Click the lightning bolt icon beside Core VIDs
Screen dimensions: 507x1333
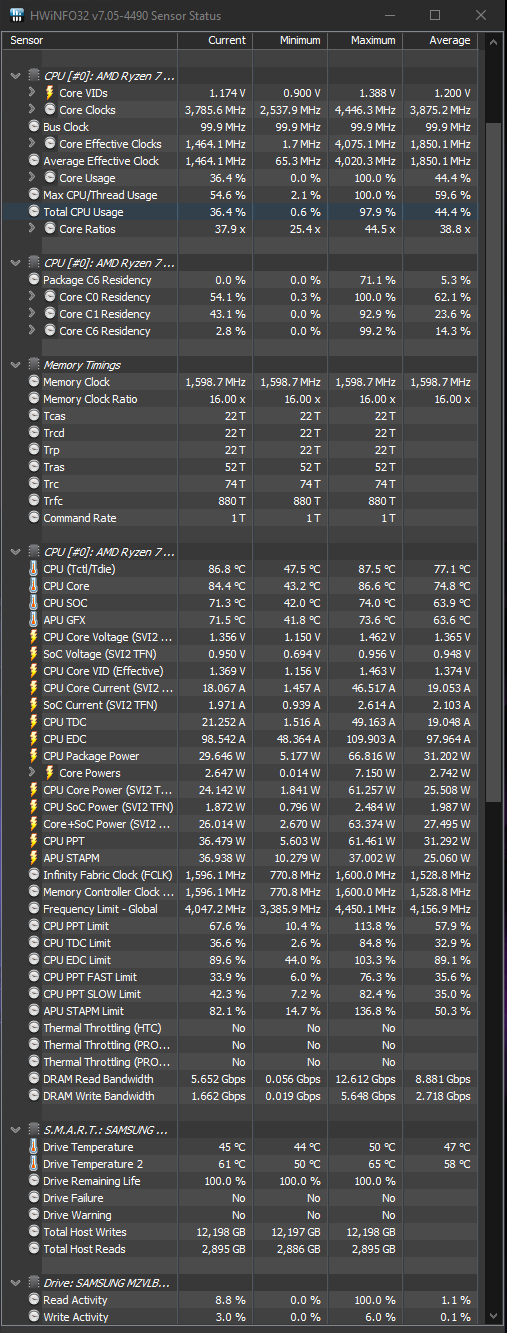tap(50, 93)
